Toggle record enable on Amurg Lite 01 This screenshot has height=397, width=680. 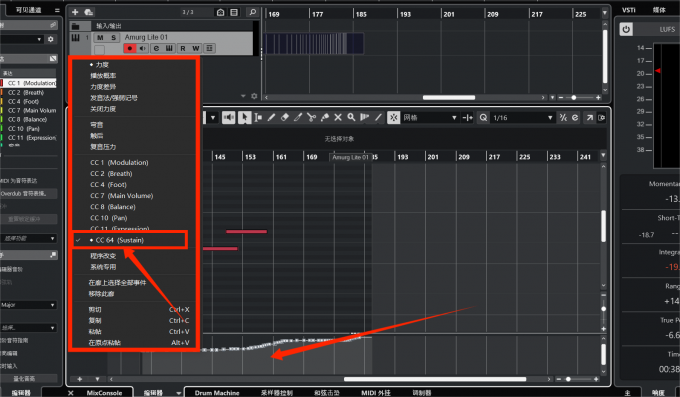coord(129,48)
